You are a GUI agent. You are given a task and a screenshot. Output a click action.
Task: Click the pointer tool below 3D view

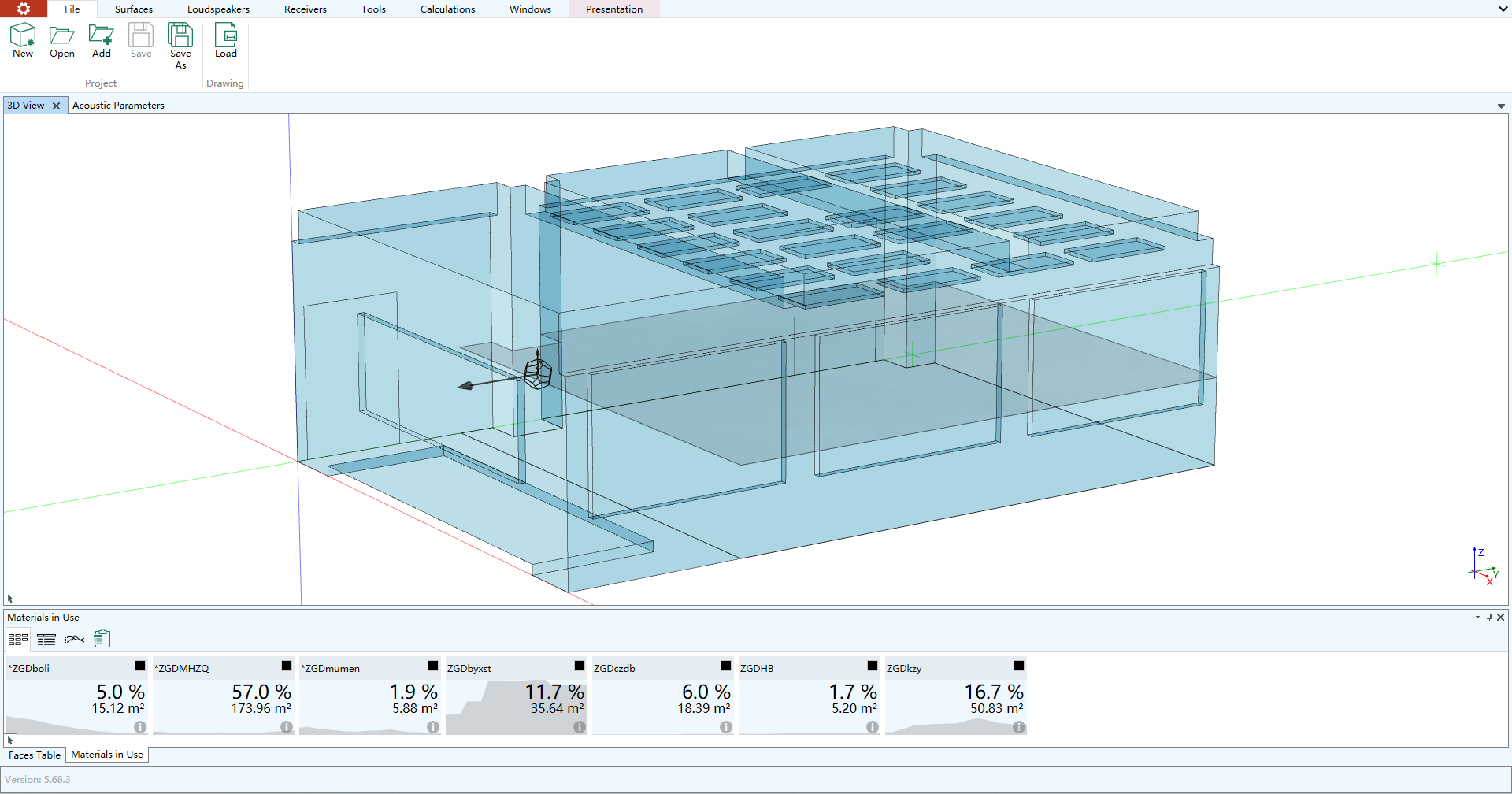point(10,599)
